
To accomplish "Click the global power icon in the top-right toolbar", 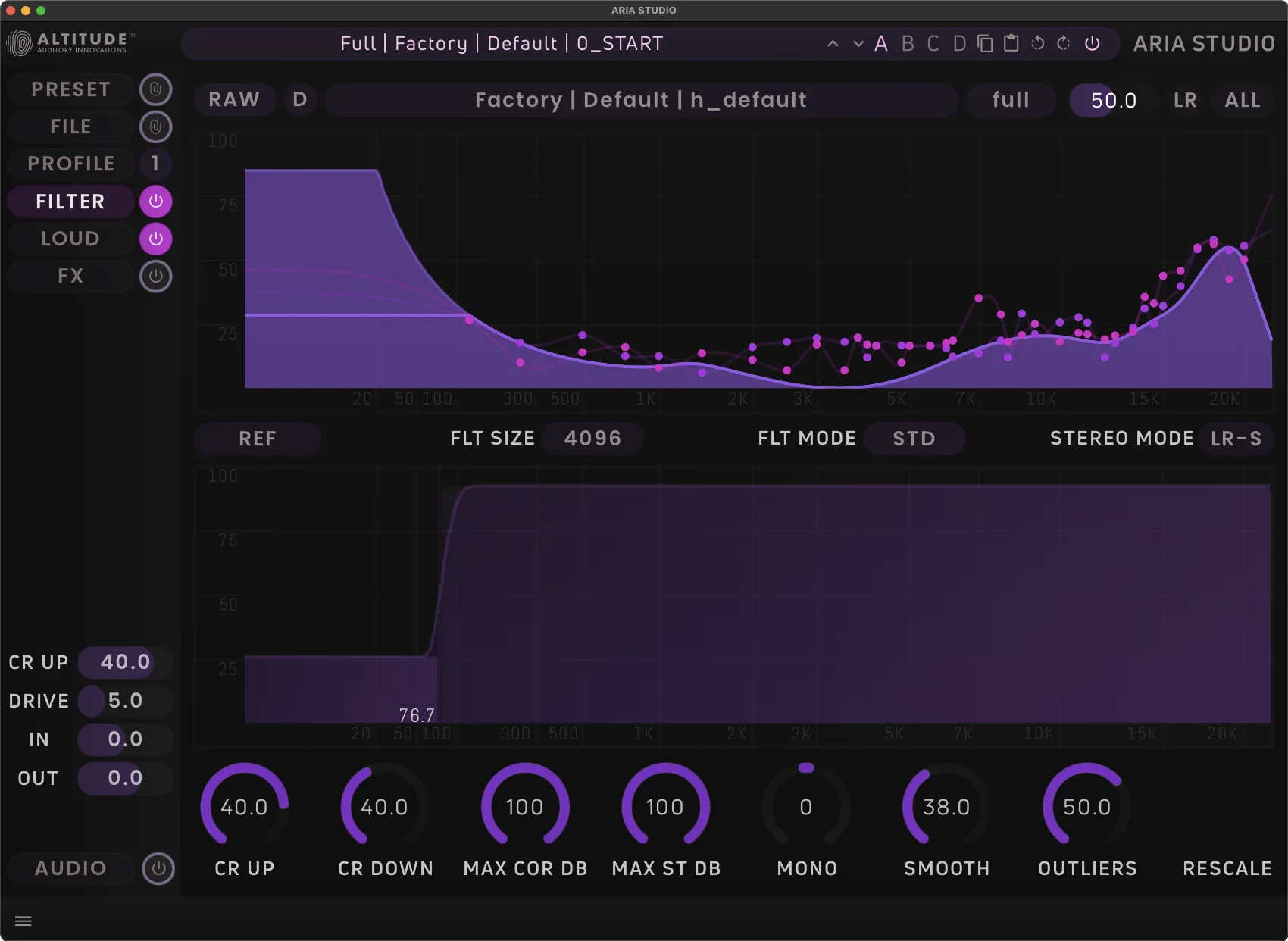I will (x=1091, y=43).
